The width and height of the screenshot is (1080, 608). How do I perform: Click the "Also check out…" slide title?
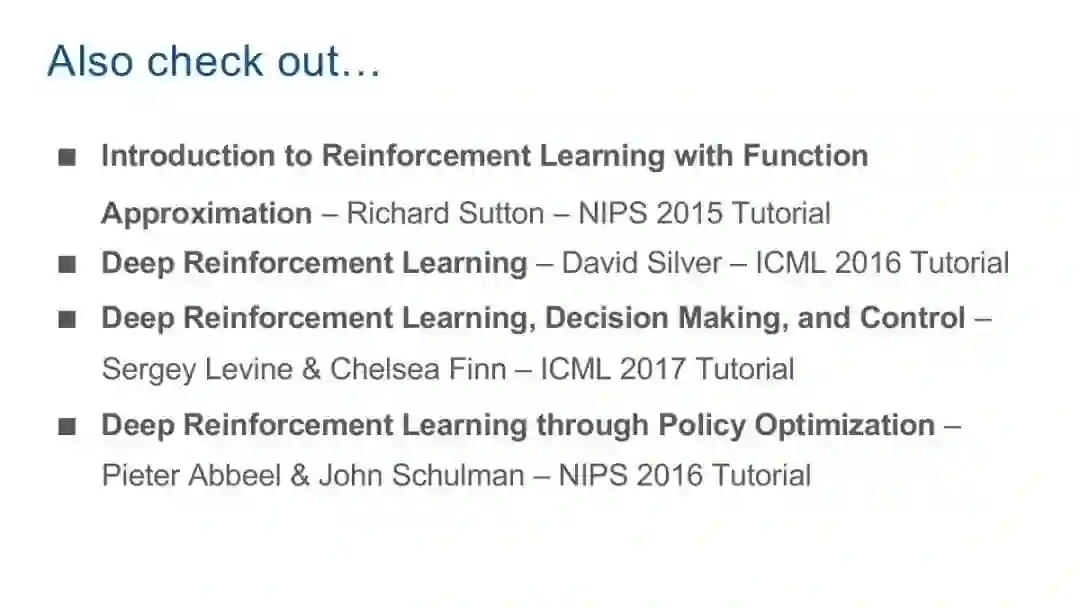click(x=213, y=62)
